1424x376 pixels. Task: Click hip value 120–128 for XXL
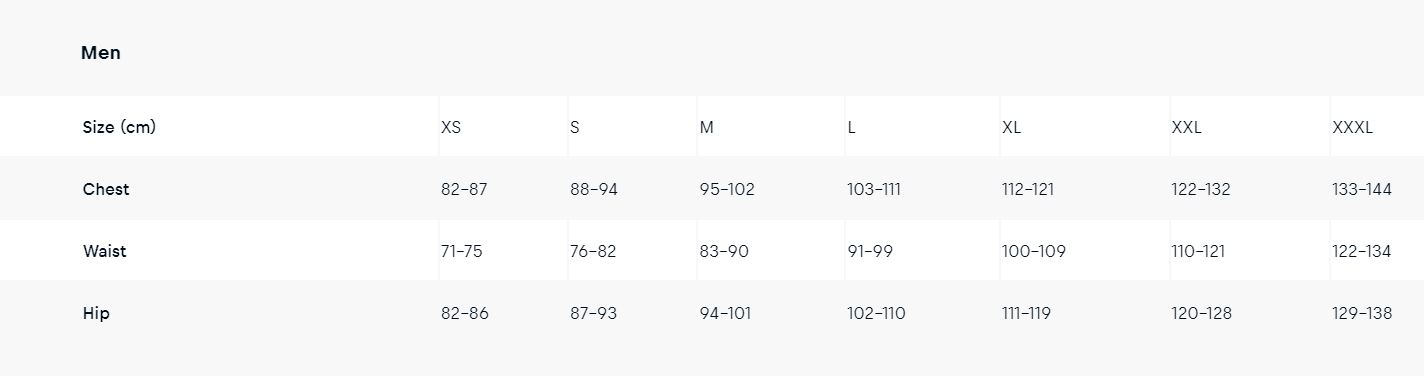(x=1201, y=314)
